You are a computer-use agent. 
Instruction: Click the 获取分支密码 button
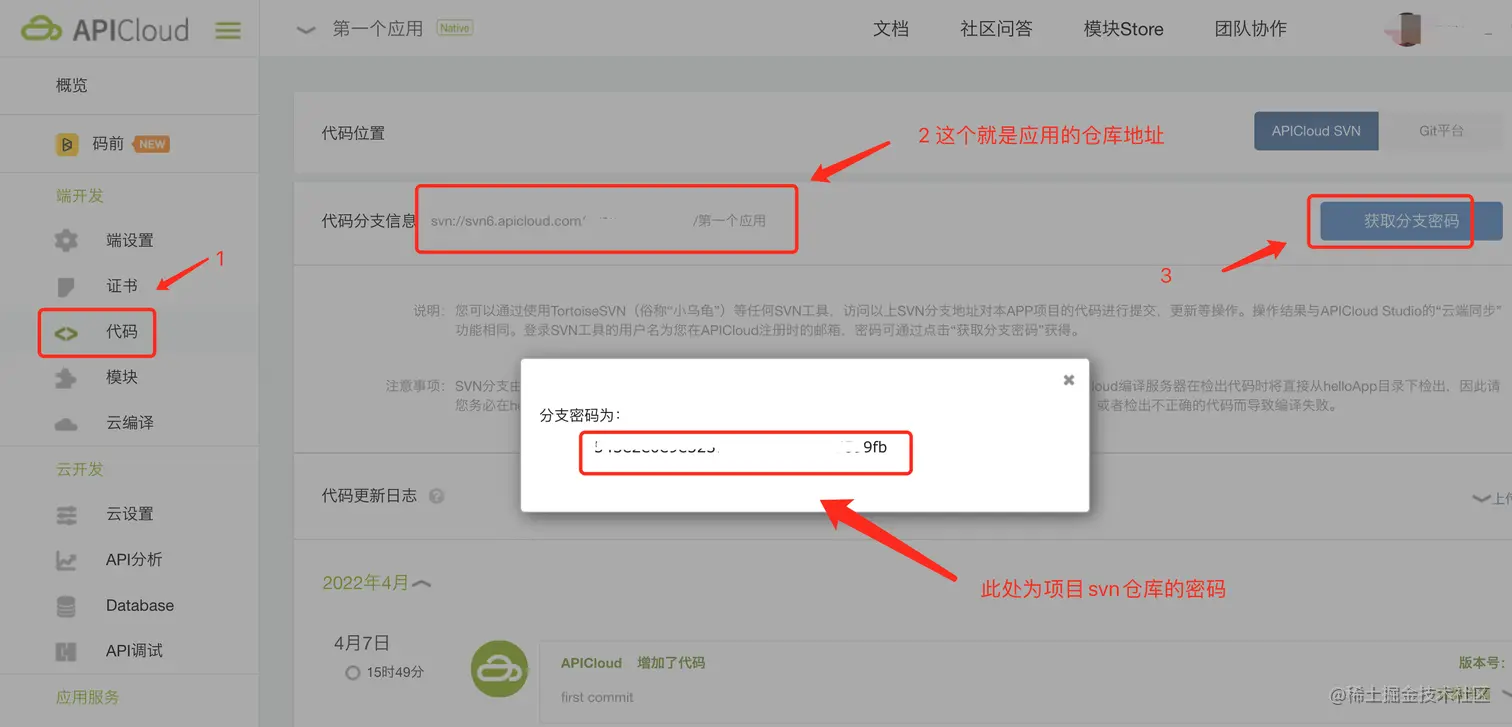(1411, 221)
